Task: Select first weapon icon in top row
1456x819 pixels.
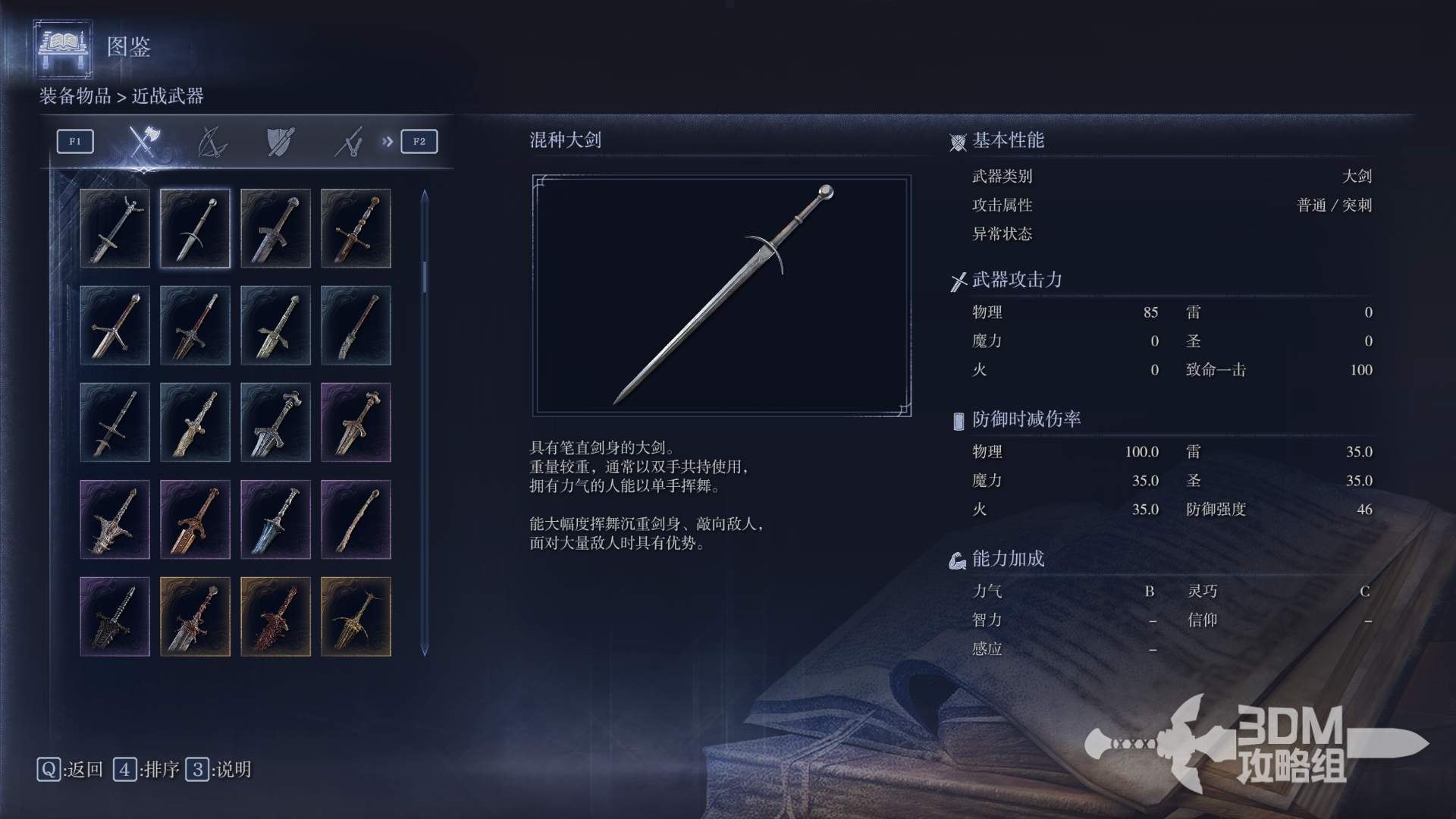Action: tap(115, 228)
